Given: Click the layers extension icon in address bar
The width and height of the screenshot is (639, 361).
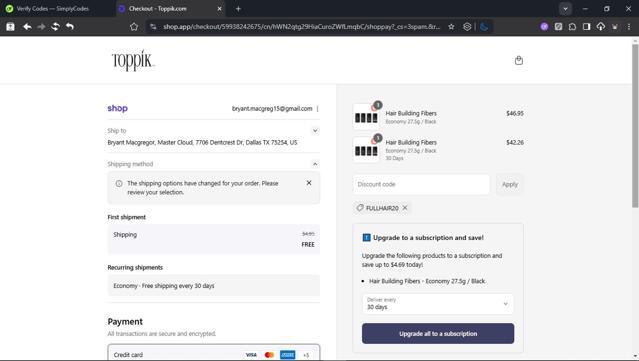Looking at the screenshot, I should (467, 26).
